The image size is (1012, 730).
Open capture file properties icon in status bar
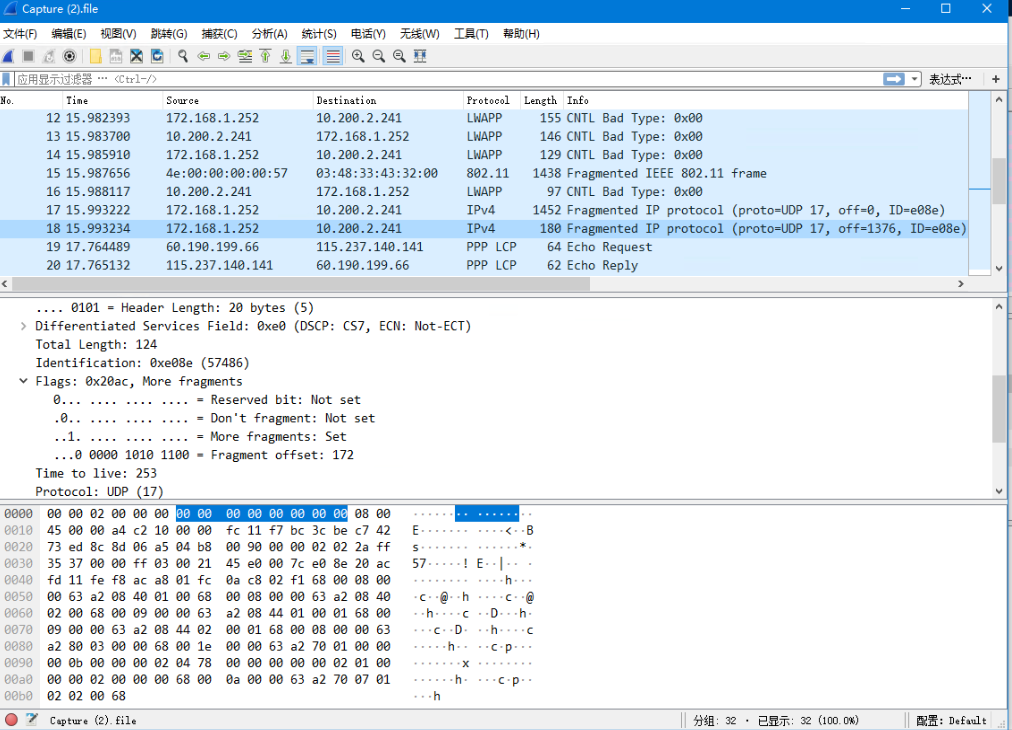[32, 720]
